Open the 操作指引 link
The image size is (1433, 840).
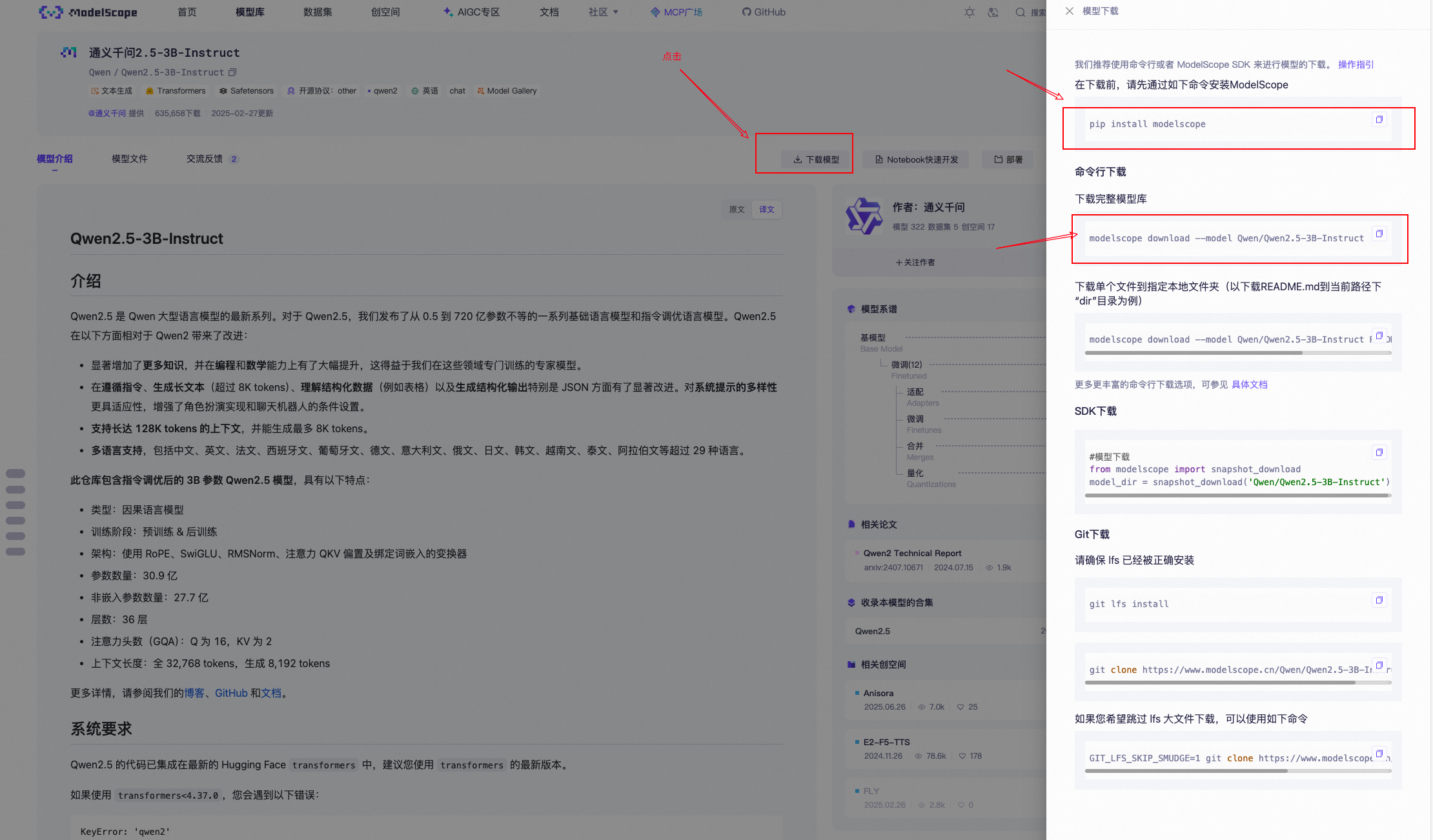1356,65
